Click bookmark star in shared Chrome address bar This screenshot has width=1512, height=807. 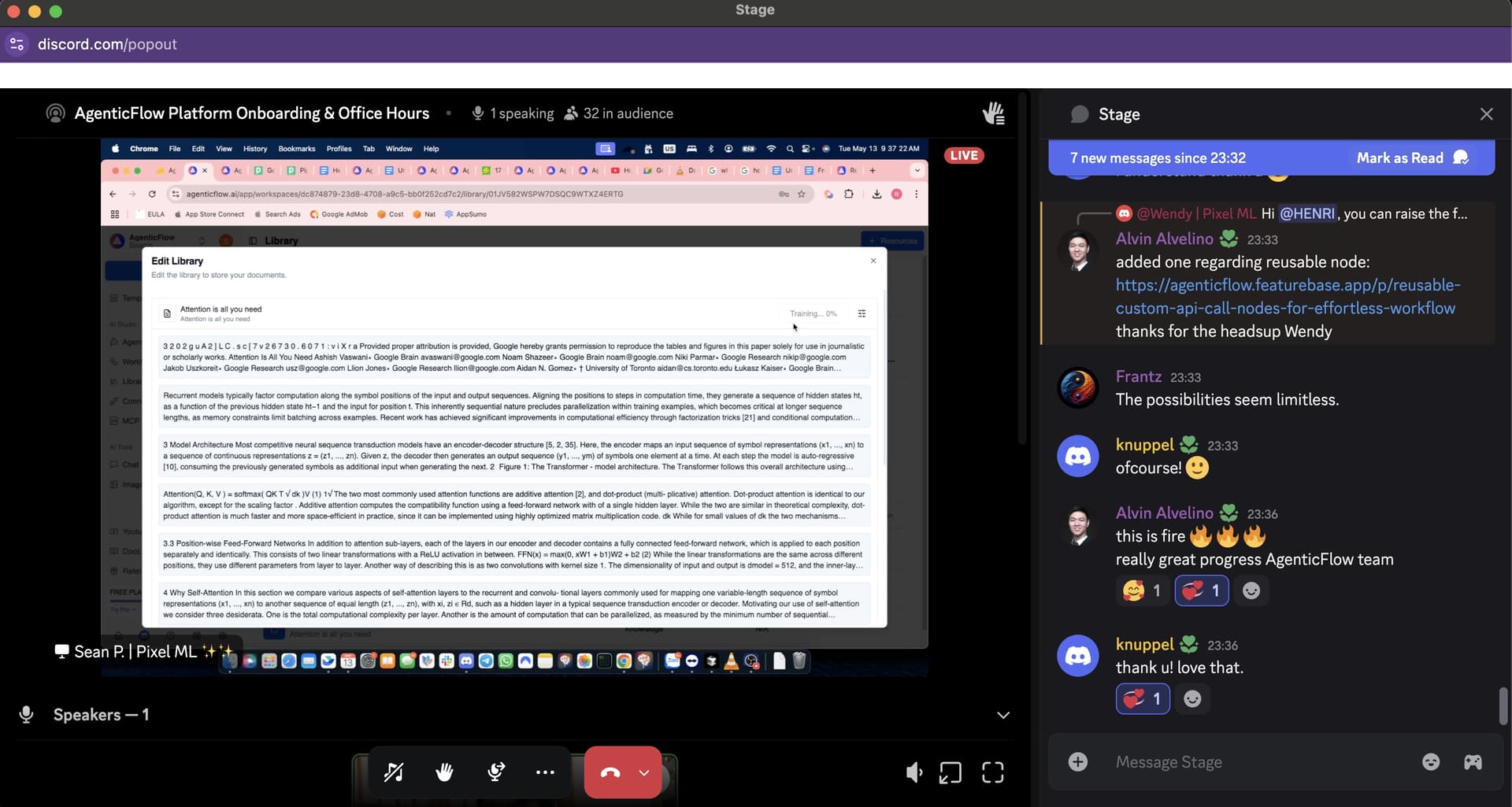tap(802, 194)
